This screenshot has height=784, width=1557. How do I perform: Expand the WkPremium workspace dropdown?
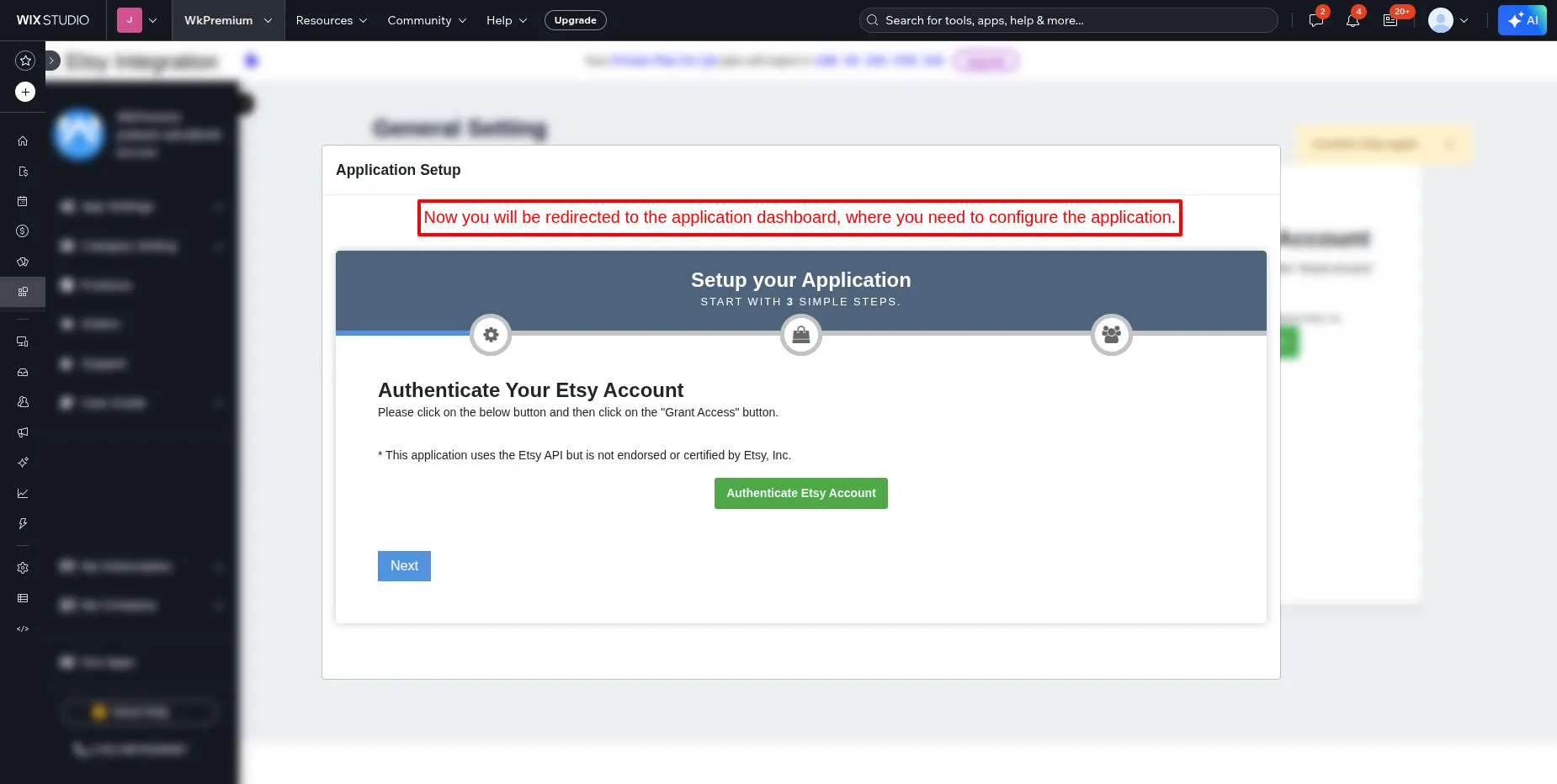coord(226,20)
